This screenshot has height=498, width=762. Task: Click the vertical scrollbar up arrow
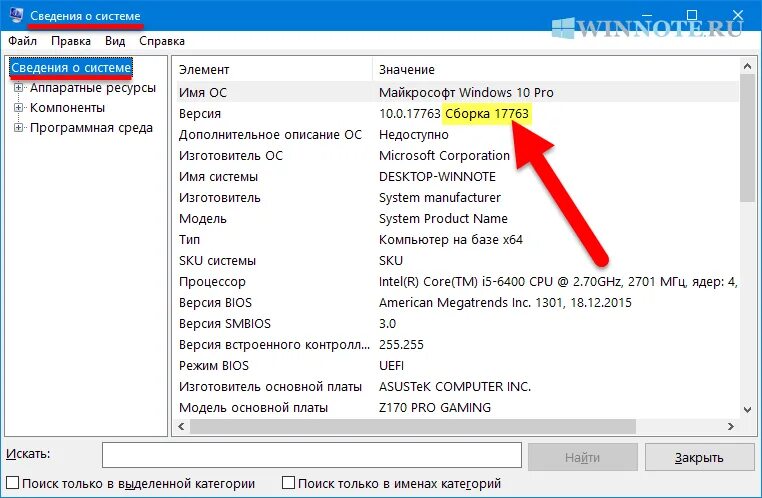tap(747, 66)
